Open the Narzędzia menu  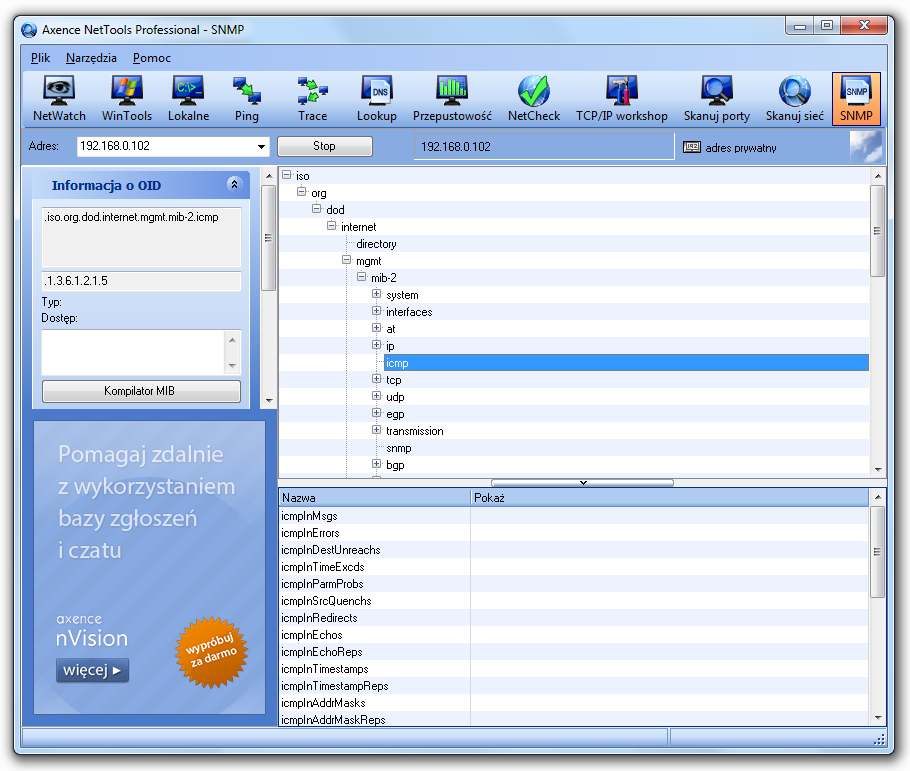coord(91,58)
